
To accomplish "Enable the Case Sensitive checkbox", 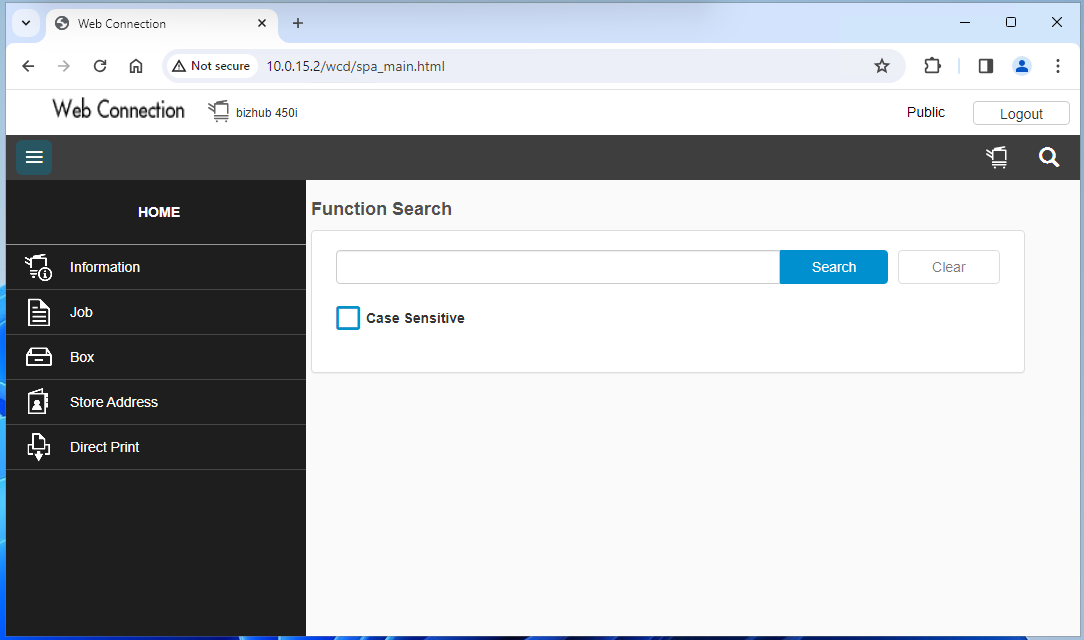I will click(347, 317).
